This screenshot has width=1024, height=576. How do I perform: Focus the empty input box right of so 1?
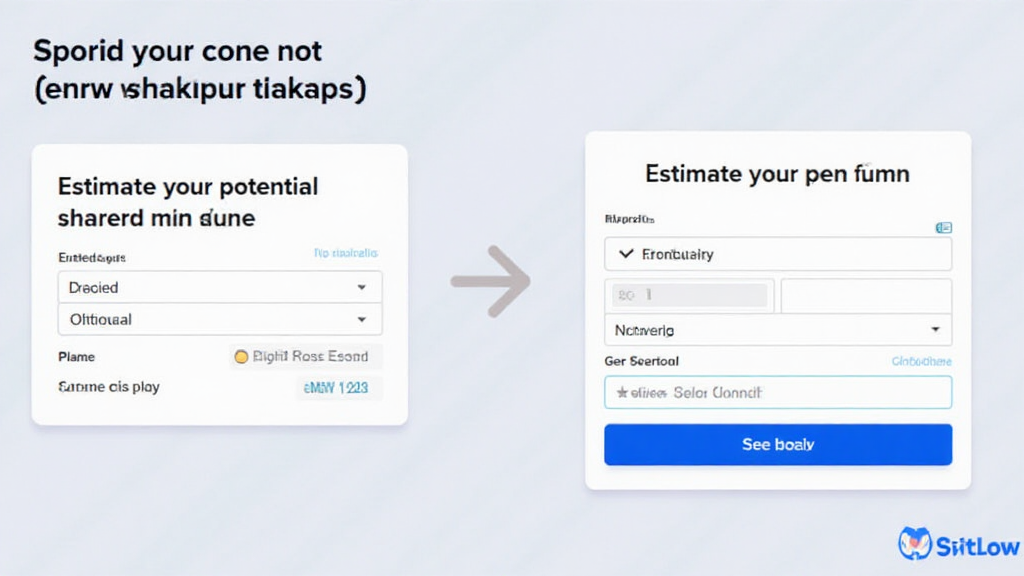click(x=866, y=296)
